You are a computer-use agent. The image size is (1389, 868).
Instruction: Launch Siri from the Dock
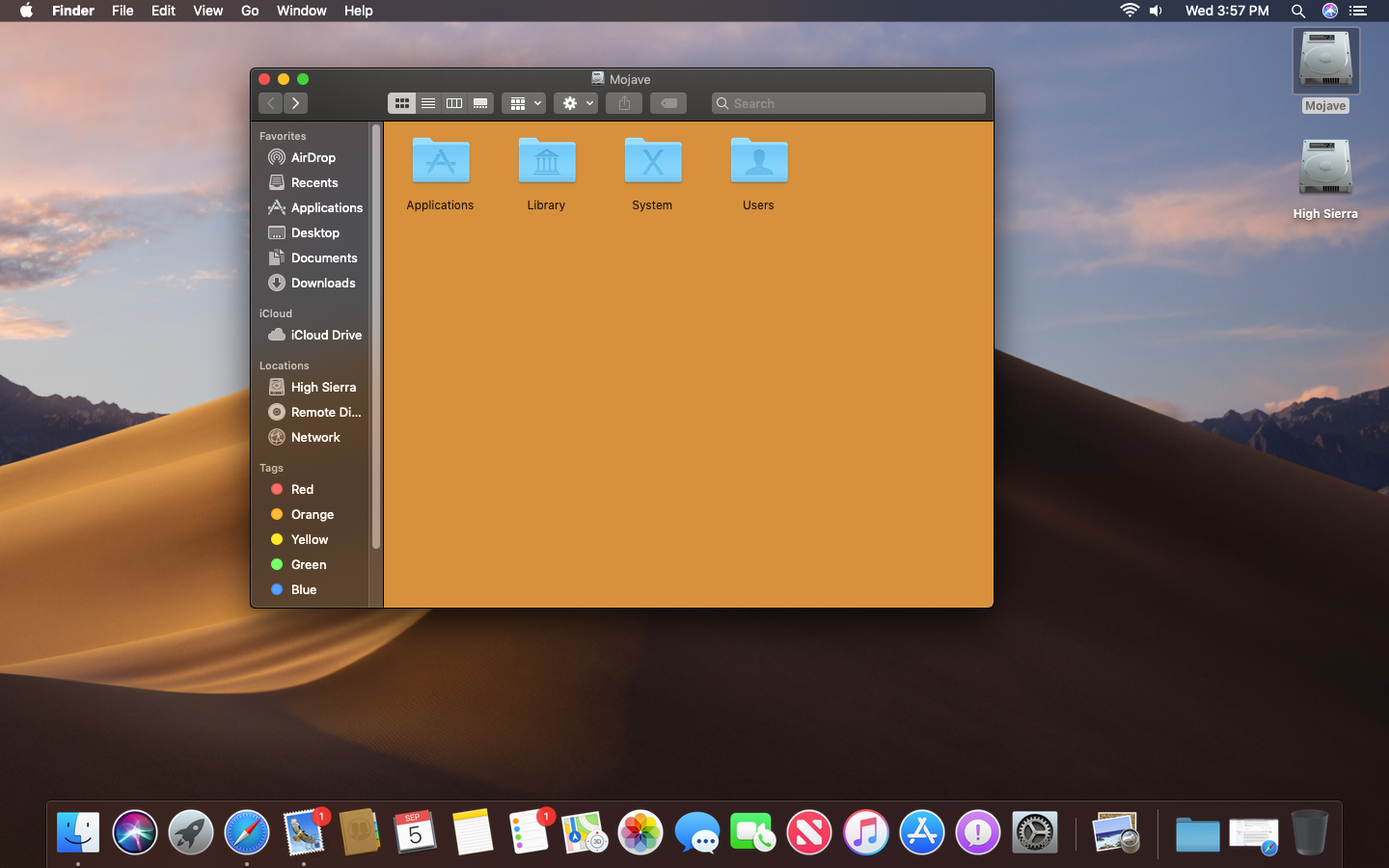(x=135, y=832)
